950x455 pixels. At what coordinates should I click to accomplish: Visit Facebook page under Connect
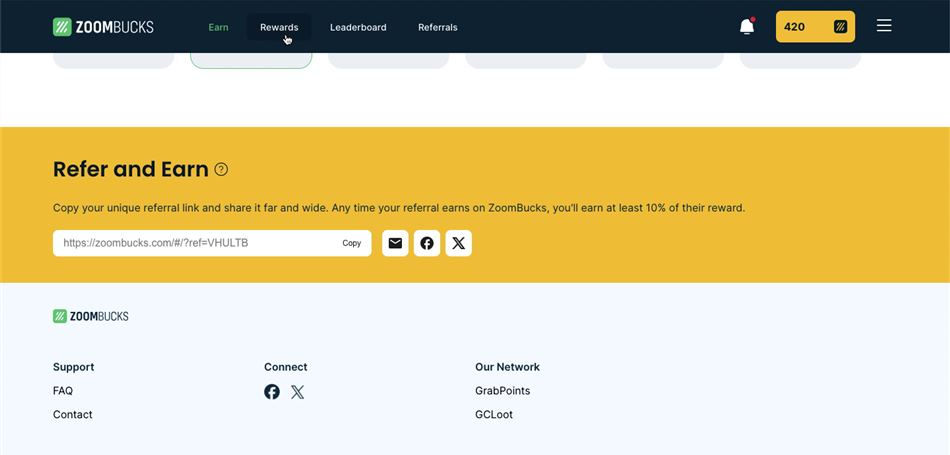pyautogui.click(x=272, y=392)
